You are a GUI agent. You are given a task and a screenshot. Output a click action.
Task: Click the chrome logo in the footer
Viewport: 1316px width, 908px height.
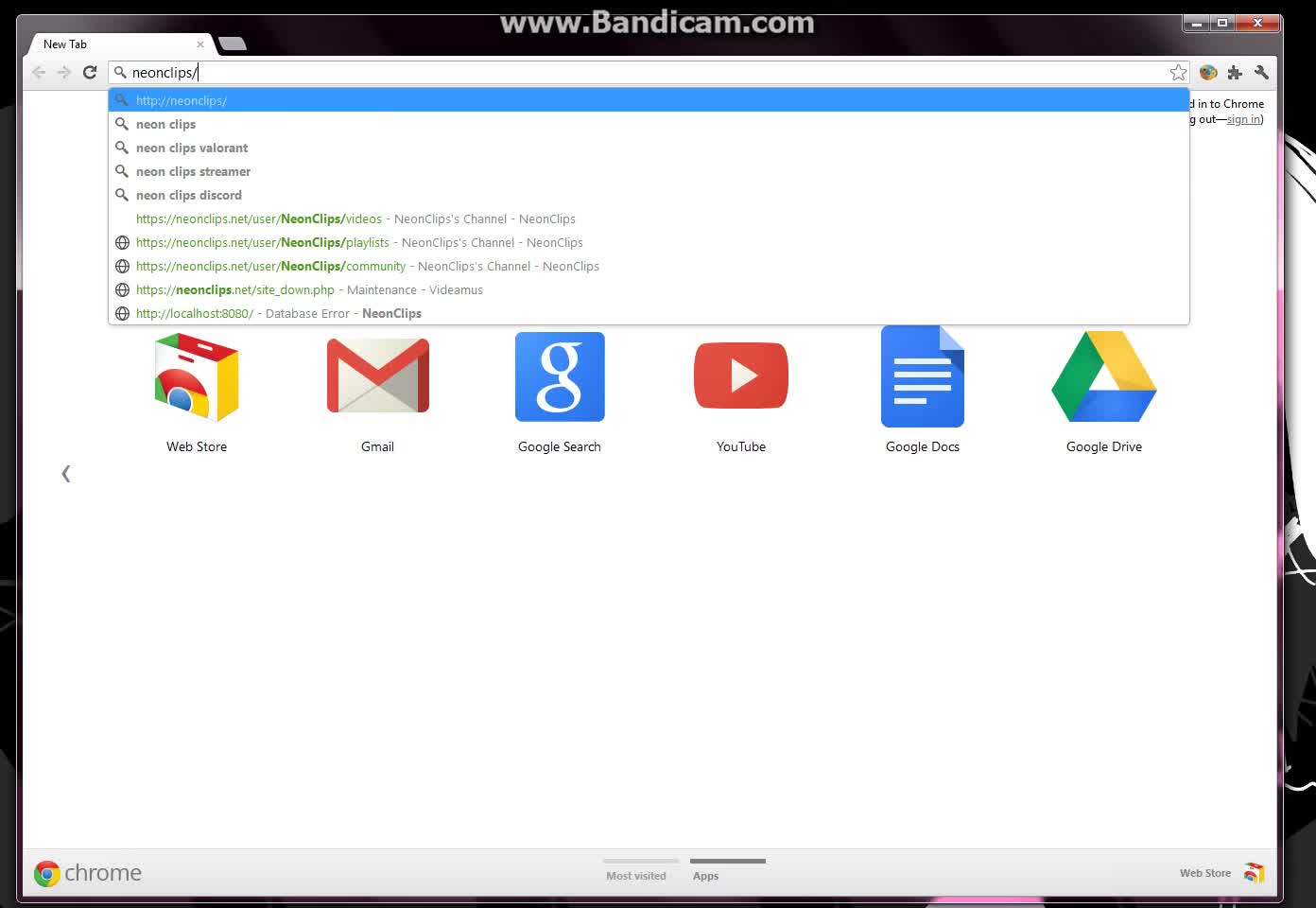pyautogui.click(x=88, y=873)
